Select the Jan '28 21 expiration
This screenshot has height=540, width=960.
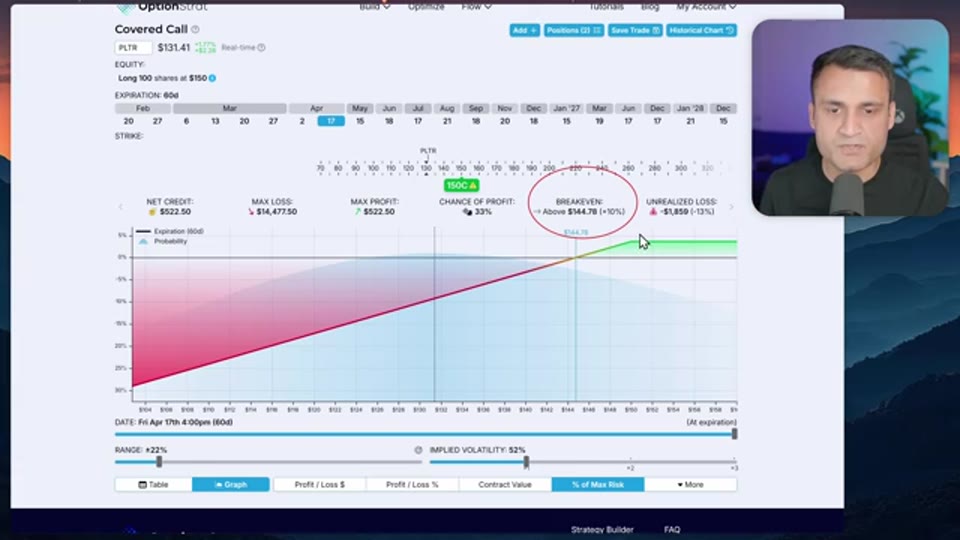[690, 121]
